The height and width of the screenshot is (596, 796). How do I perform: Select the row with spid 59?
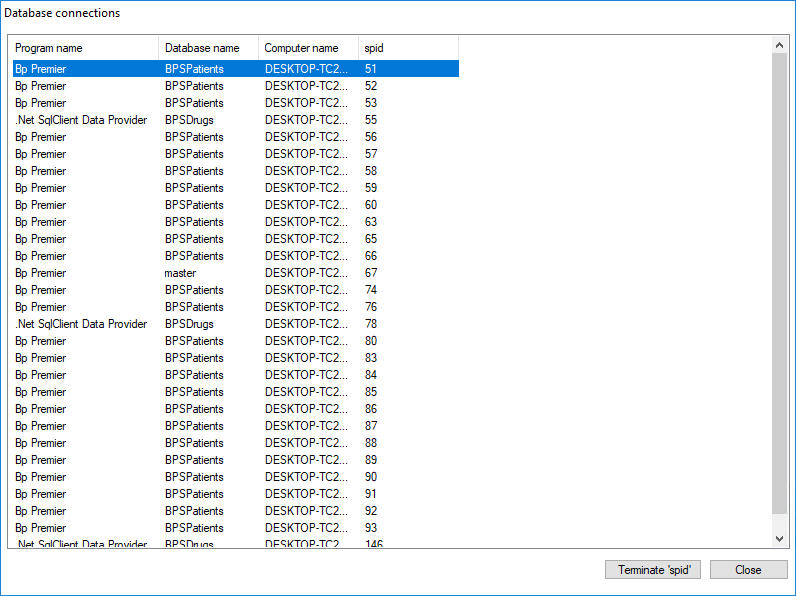[x=236, y=188]
